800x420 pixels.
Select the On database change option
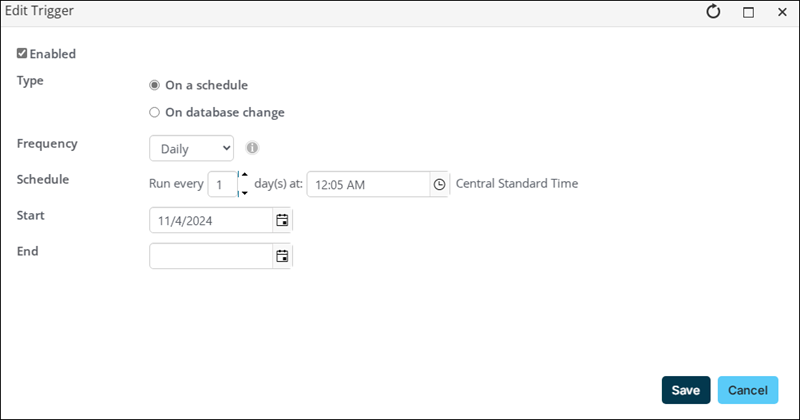click(x=154, y=112)
